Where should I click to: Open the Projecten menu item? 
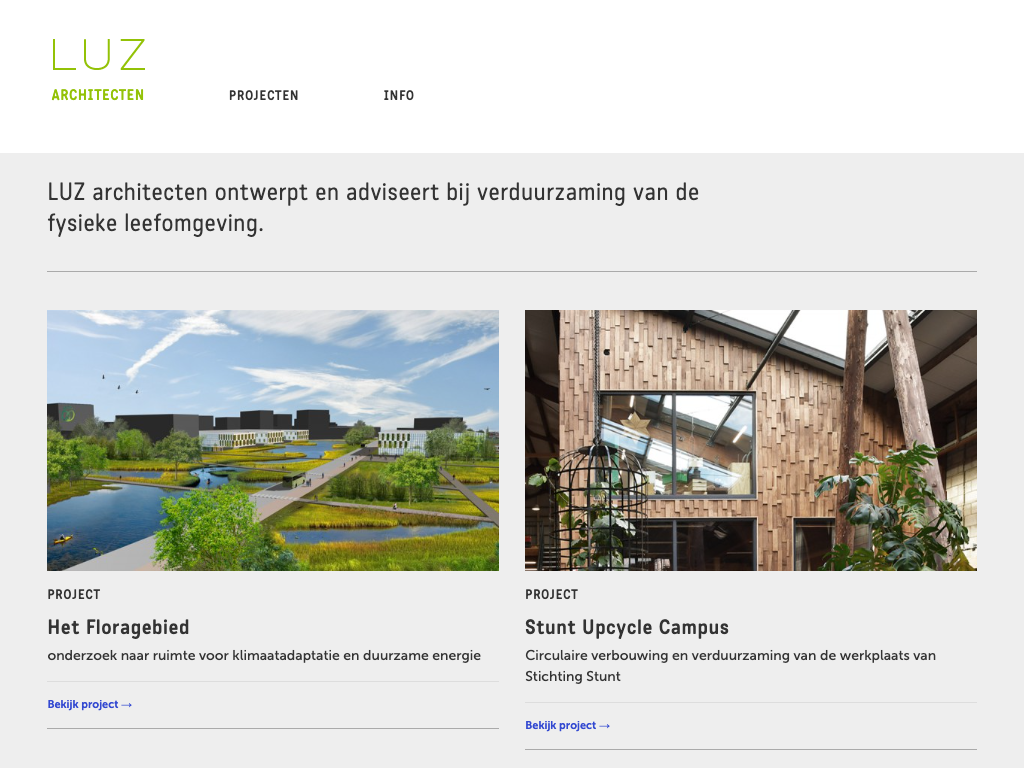point(264,95)
